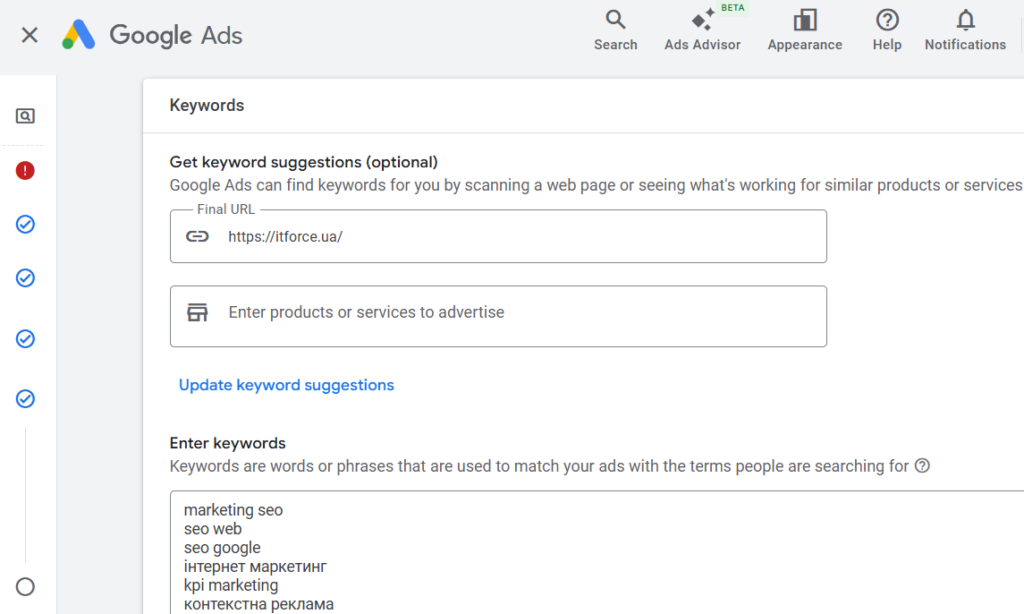The image size is (1024, 614).
Task: Go to the step with the red error icon
Action: pos(26,171)
